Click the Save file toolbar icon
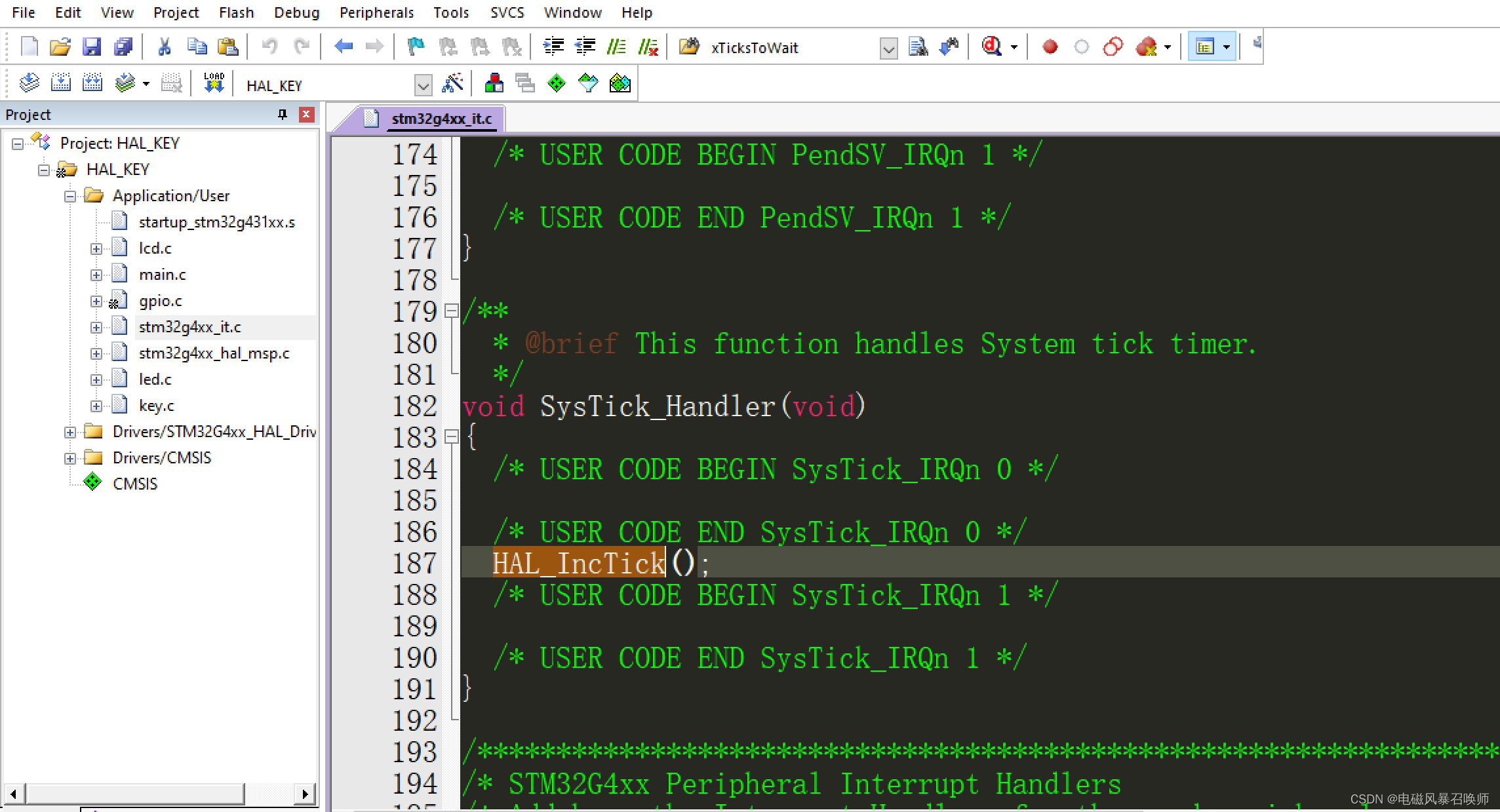Image resolution: width=1500 pixels, height=812 pixels. click(x=91, y=47)
